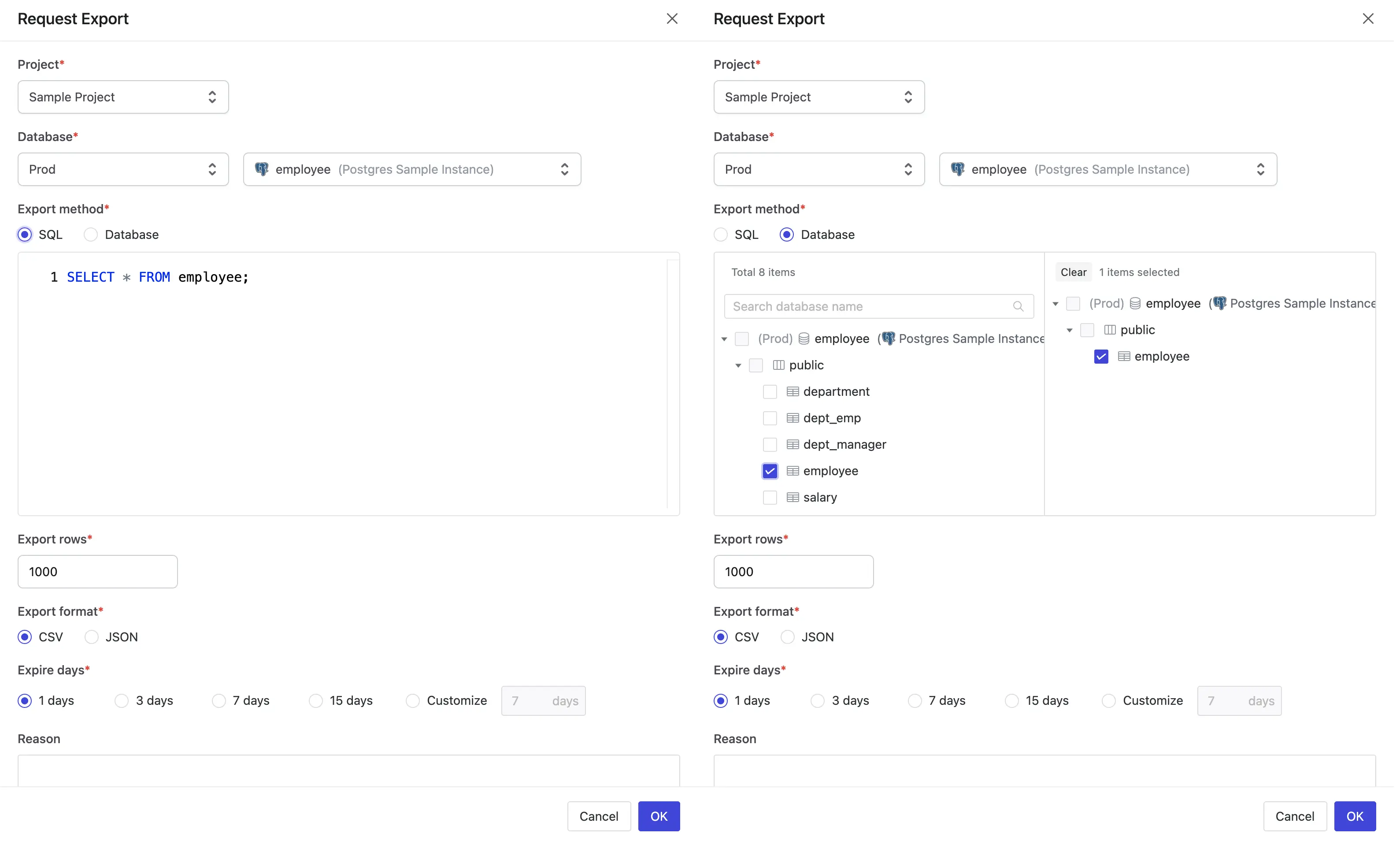Confirm right dialog with OK

1355,816
